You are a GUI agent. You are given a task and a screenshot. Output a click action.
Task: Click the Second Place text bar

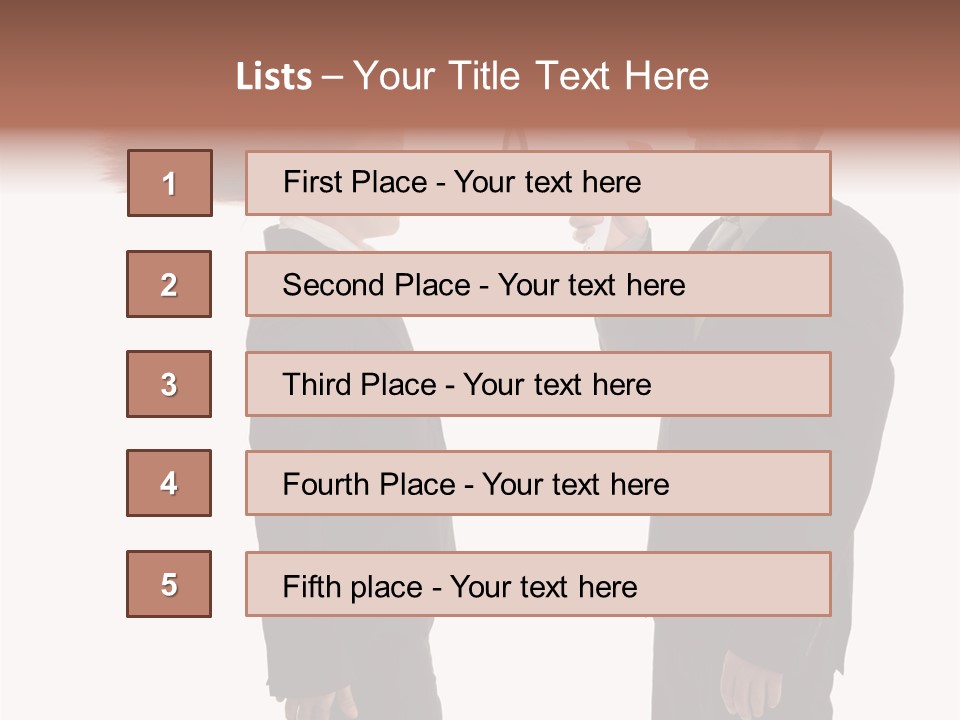(538, 284)
